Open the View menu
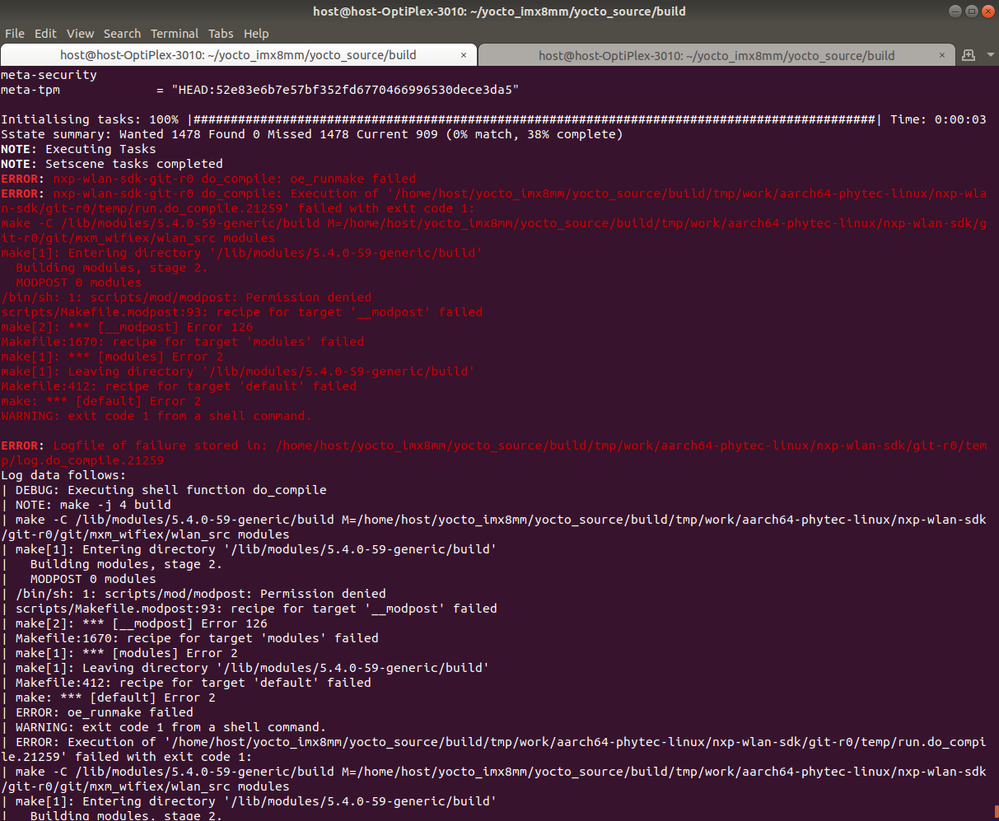 (x=80, y=33)
